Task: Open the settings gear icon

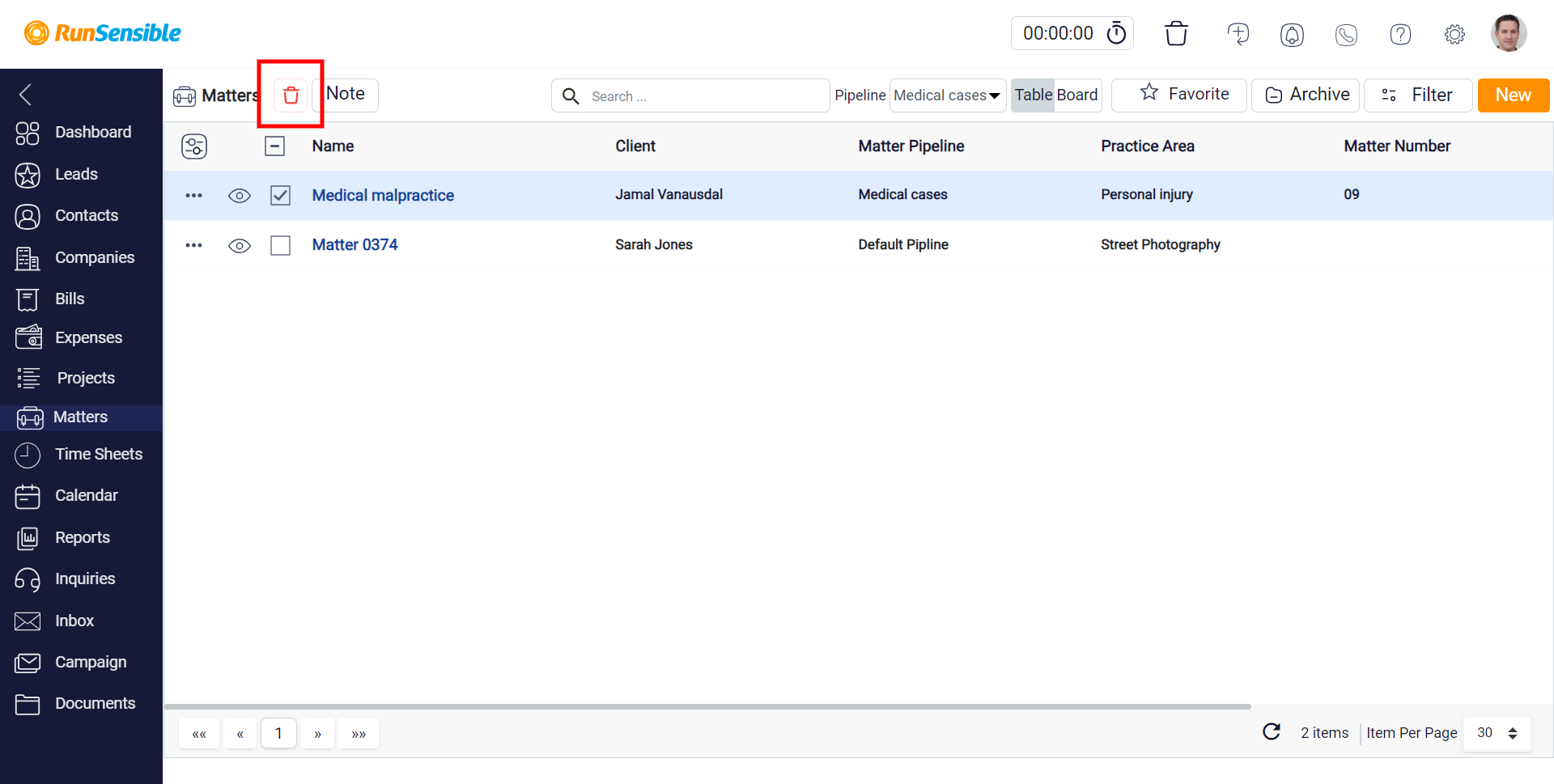Action: pos(1454,34)
